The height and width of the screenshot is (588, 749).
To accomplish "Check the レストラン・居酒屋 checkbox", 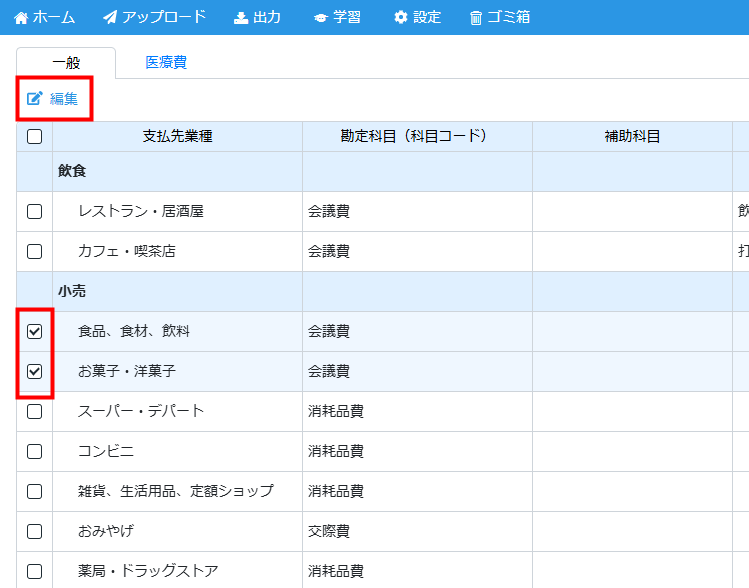I will [34, 212].
